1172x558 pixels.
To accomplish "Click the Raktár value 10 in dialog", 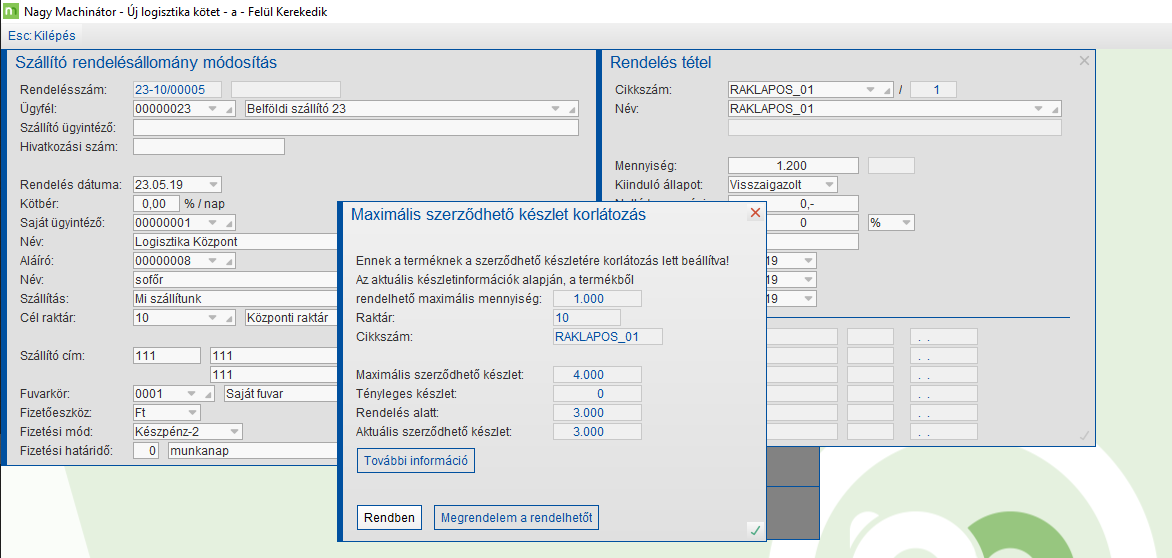I will point(587,317).
